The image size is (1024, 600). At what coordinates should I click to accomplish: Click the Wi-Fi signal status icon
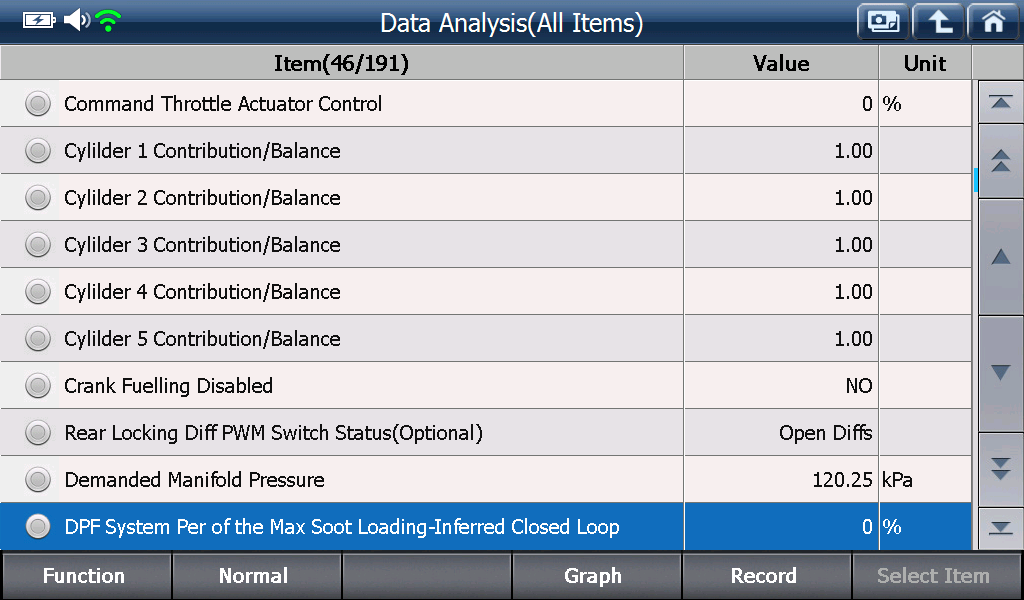[x=108, y=21]
